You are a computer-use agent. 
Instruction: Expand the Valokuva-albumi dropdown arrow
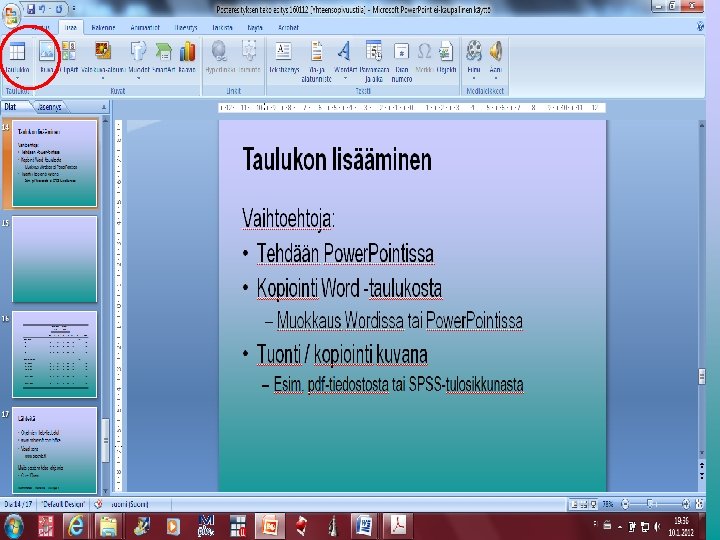click(x=103, y=79)
